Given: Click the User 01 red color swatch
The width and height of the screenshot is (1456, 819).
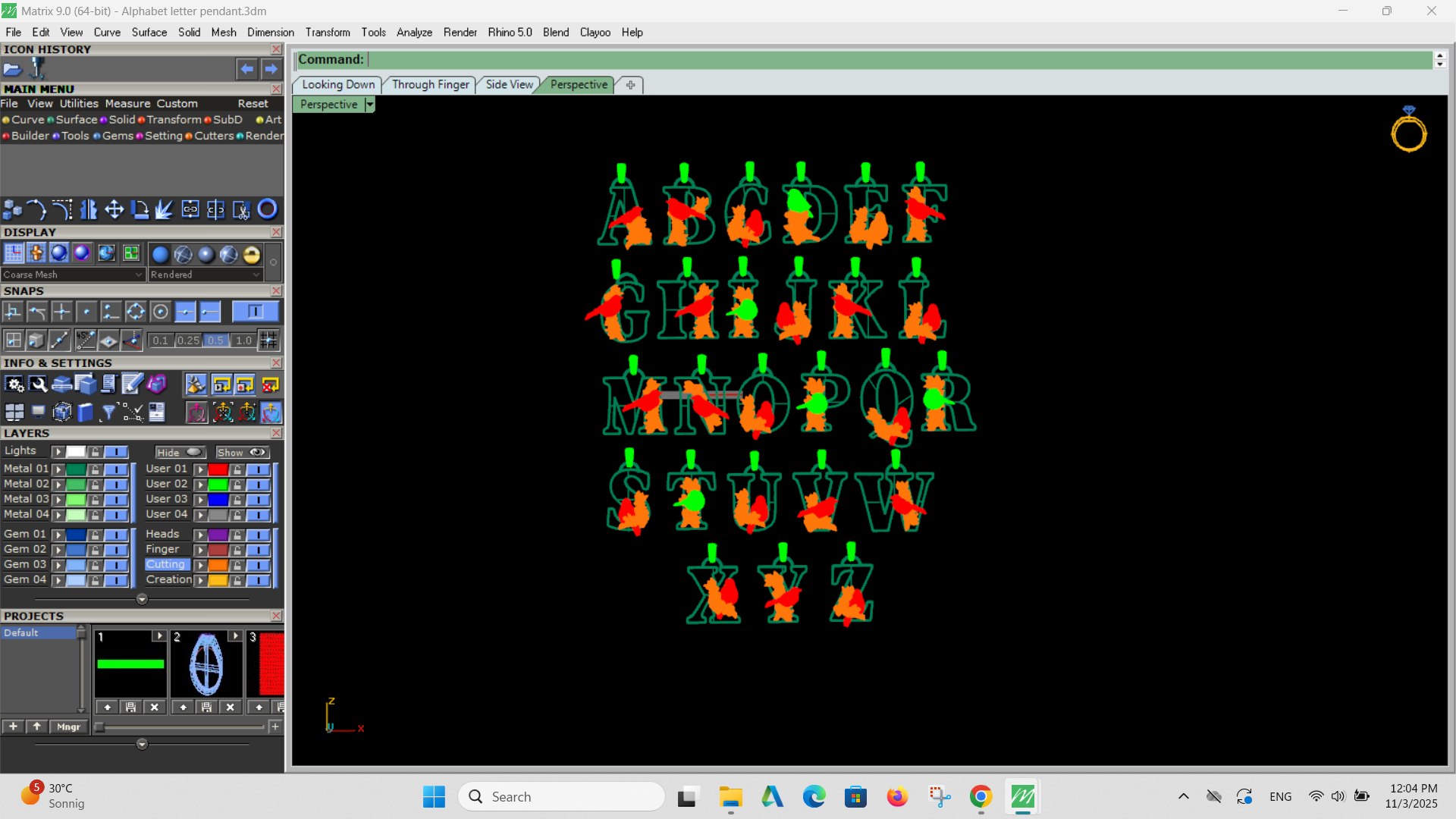Looking at the screenshot, I should (218, 469).
